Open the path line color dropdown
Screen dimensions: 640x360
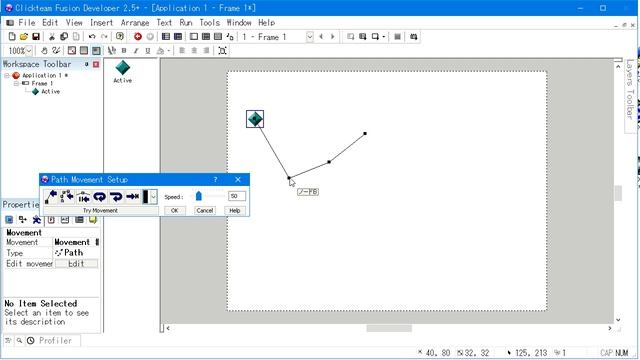coord(153,197)
